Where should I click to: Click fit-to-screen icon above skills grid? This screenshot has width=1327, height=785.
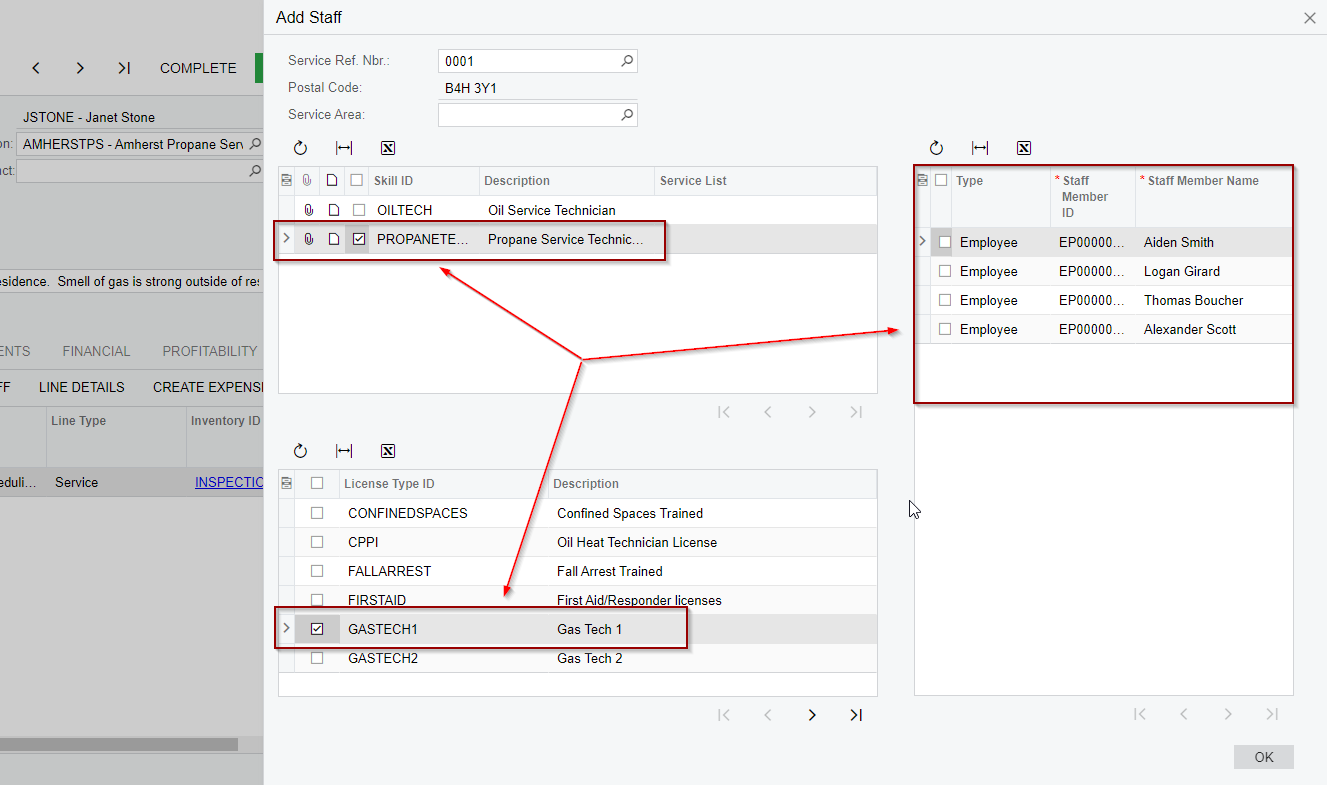coord(344,148)
